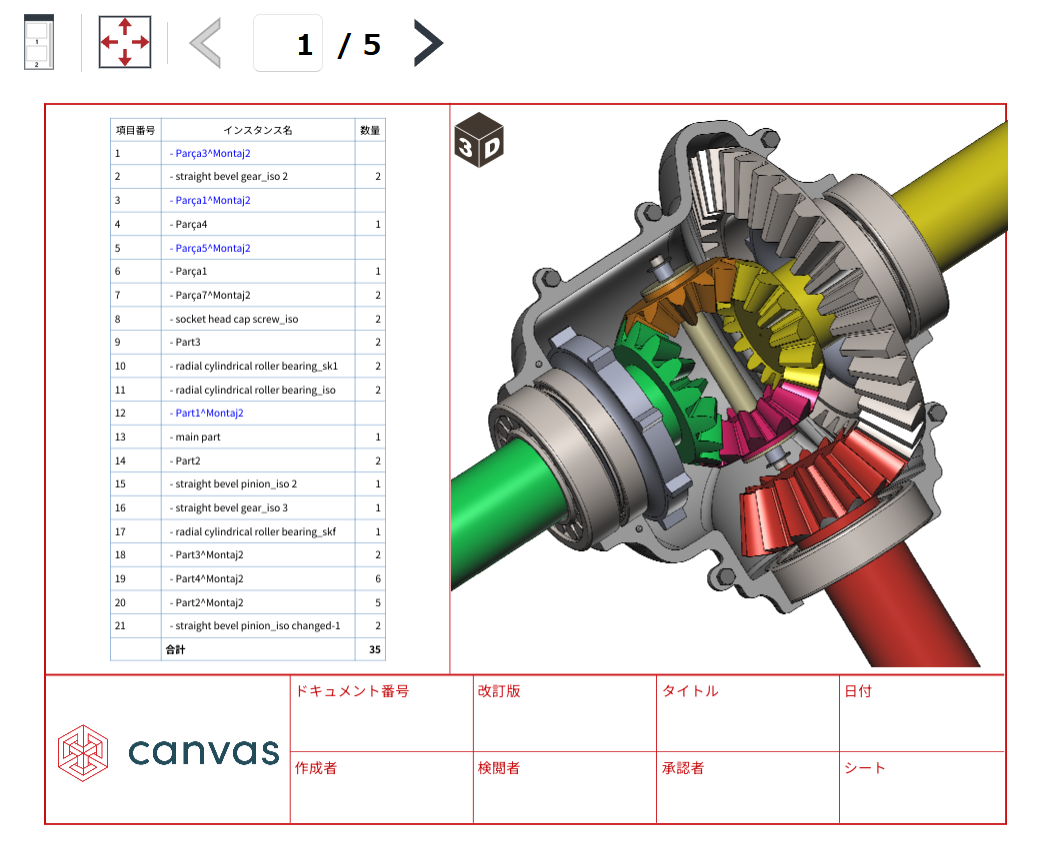Click the 改訂版 field
The image size is (1054, 841).
click(565, 713)
